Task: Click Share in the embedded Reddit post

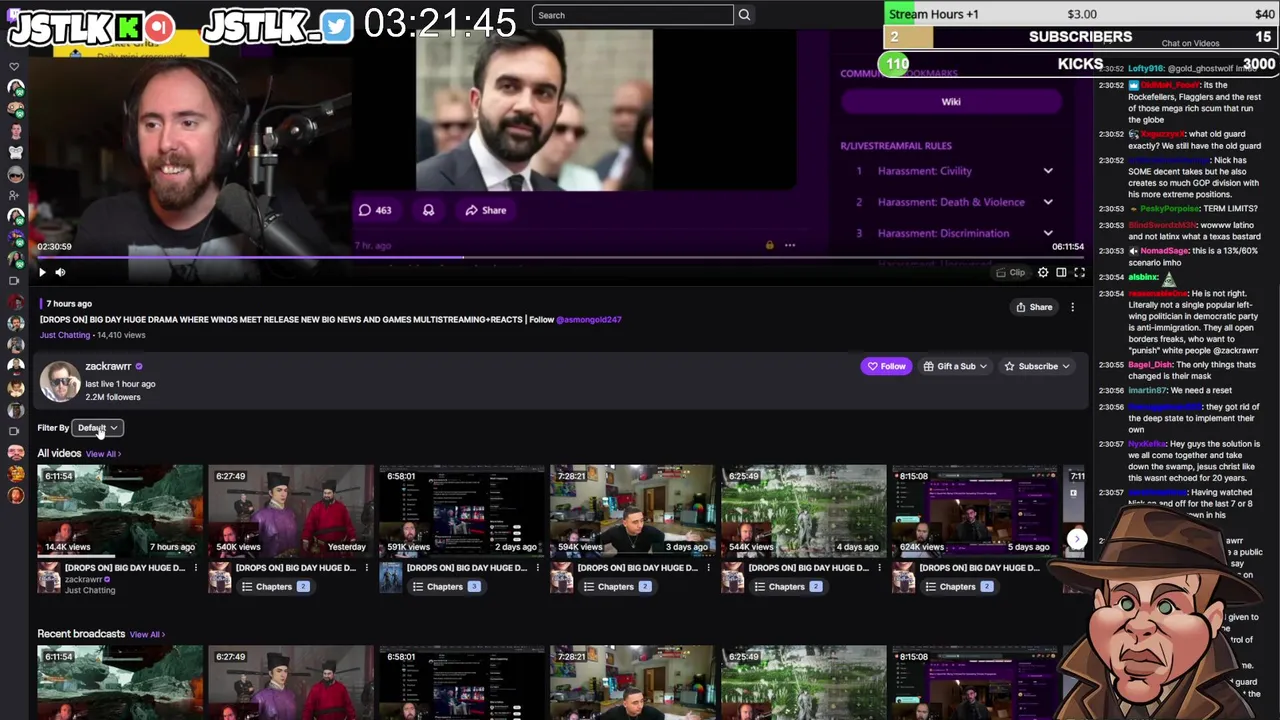Action: click(486, 211)
